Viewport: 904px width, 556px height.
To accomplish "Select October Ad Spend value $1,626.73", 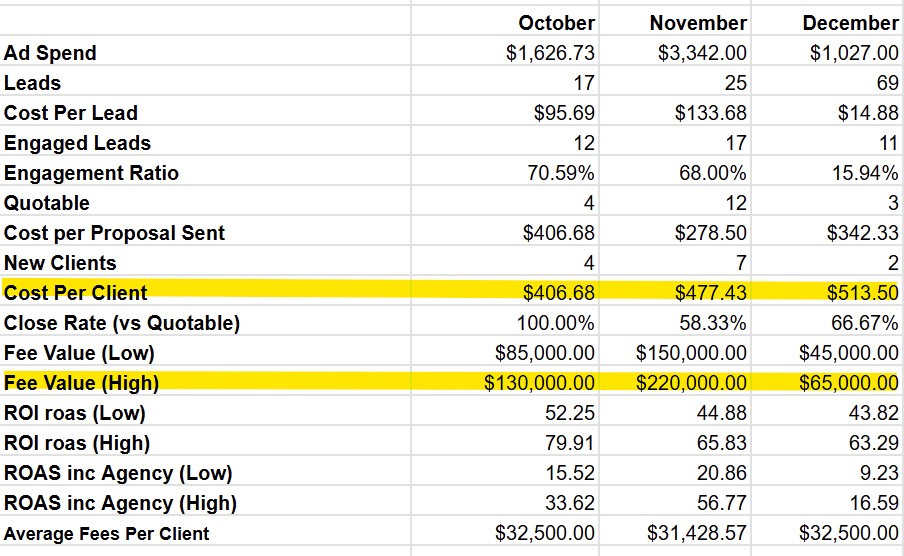I will point(550,53).
